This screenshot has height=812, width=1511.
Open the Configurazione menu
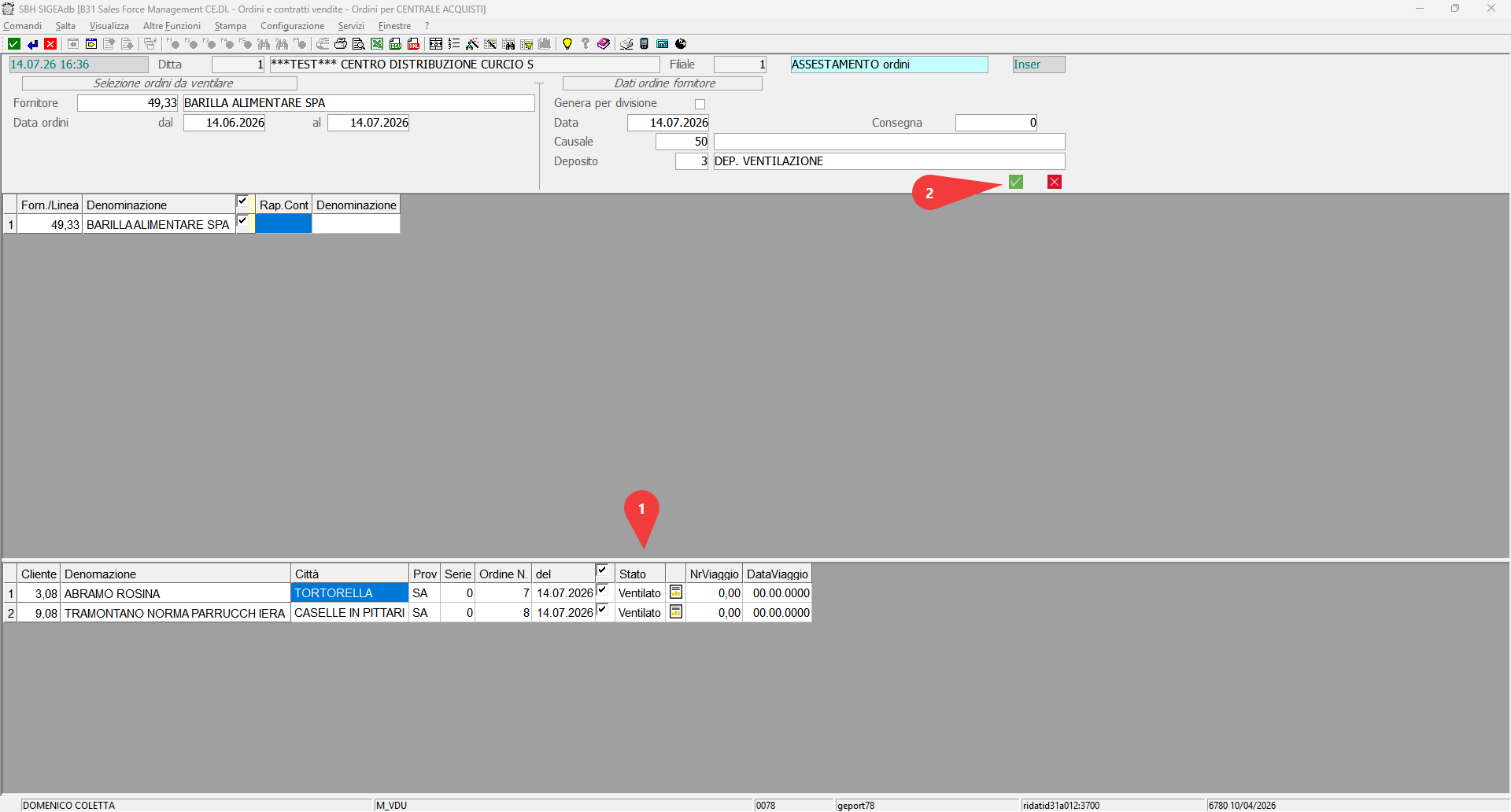[292, 26]
